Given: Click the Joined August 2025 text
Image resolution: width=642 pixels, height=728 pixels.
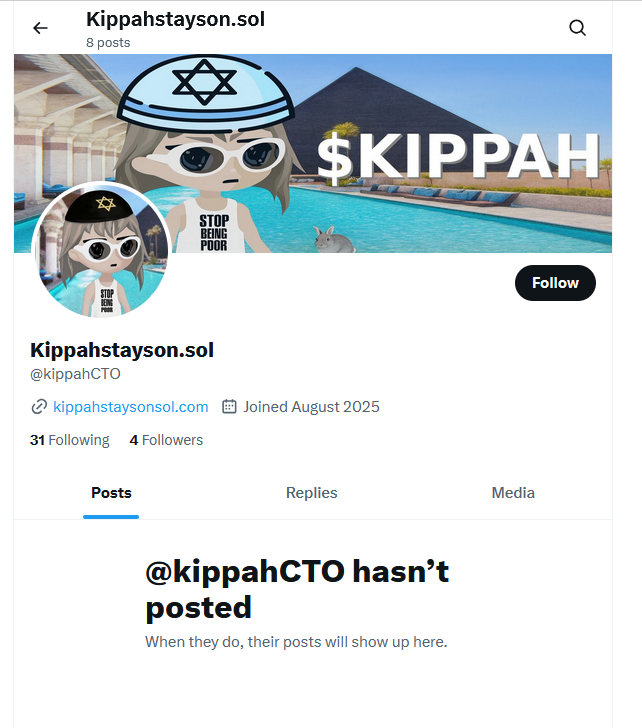Looking at the screenshot, I should pos(311,407).
